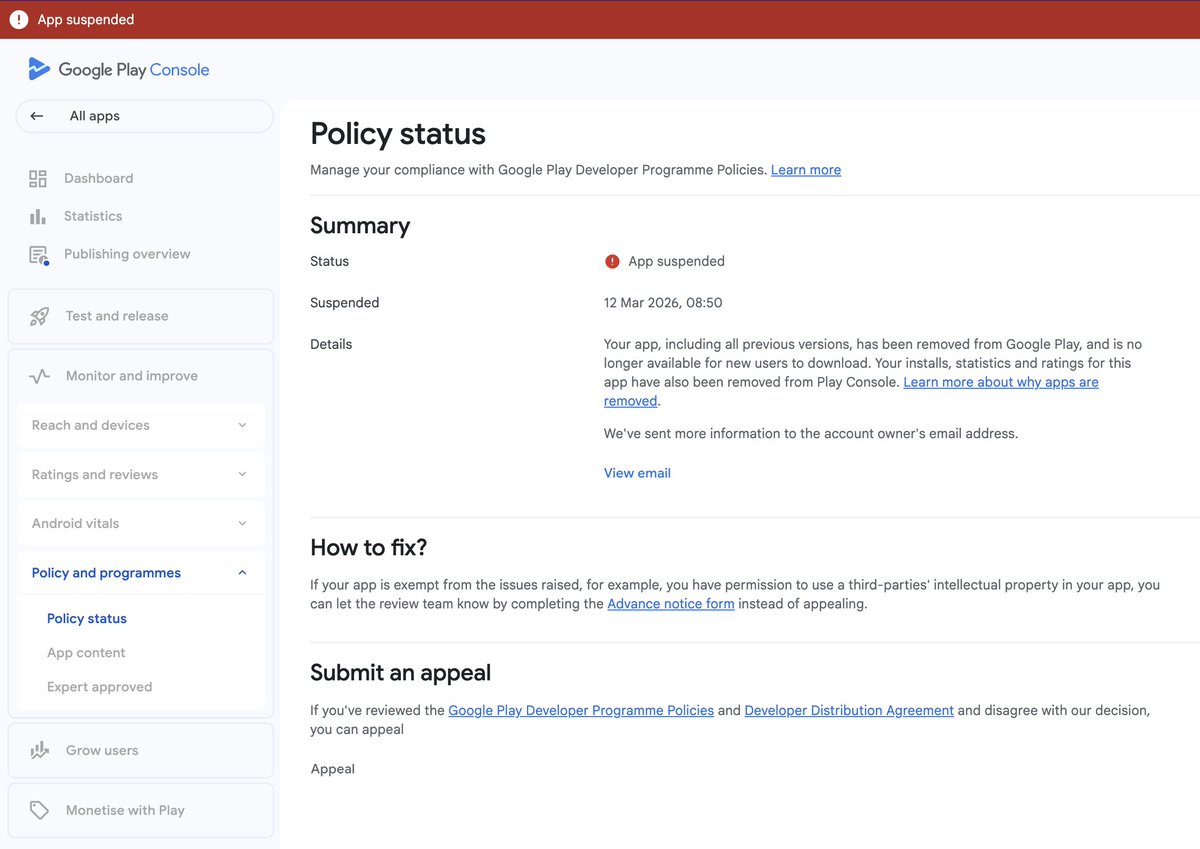The height and width of the screenshot is (849, 1200).
Task: Select Policy status in the sidebar
Action: pyautogui.click(x=87, y=618)
